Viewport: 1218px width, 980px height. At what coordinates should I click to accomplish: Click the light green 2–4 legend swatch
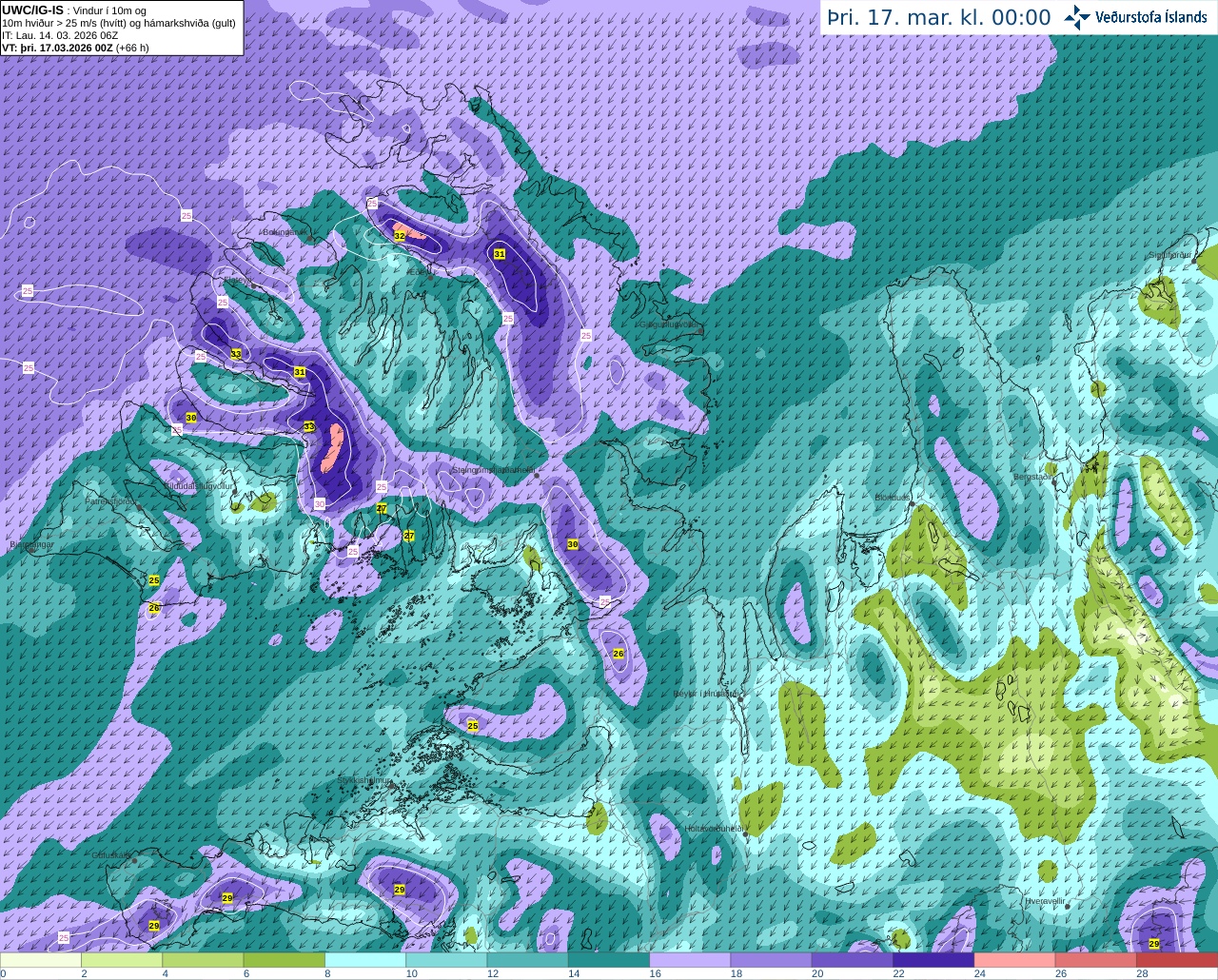(122, 960)
